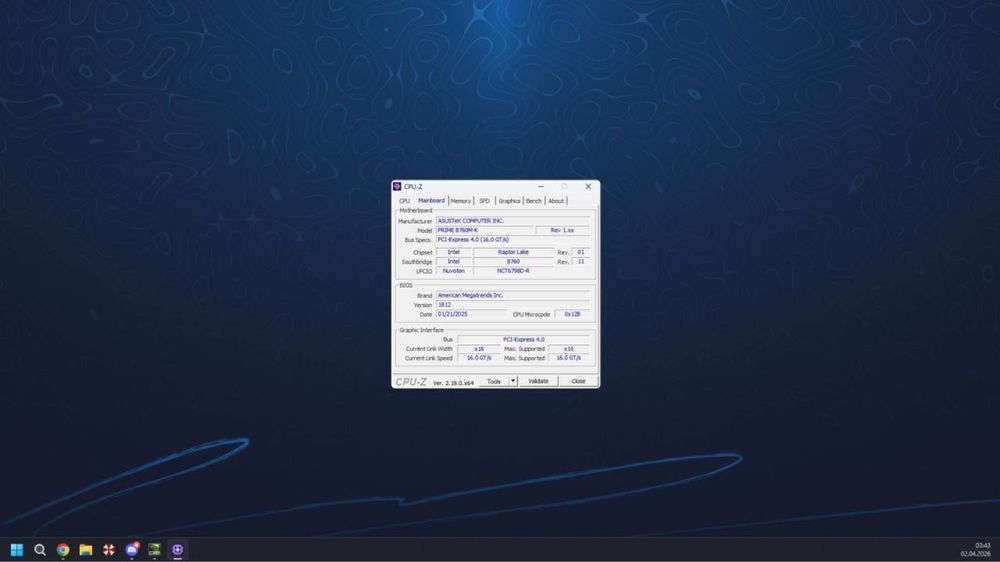Select the Mainboard tab
1000x562 pixels.
tap(431, 200)
